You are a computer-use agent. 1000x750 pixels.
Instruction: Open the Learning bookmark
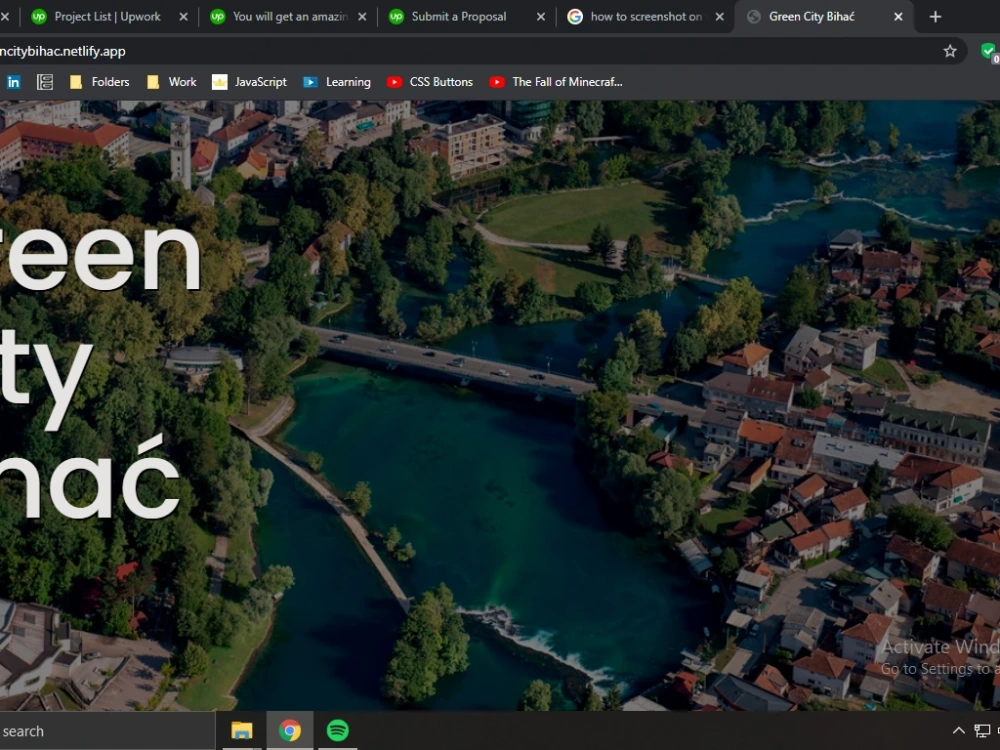337,82
